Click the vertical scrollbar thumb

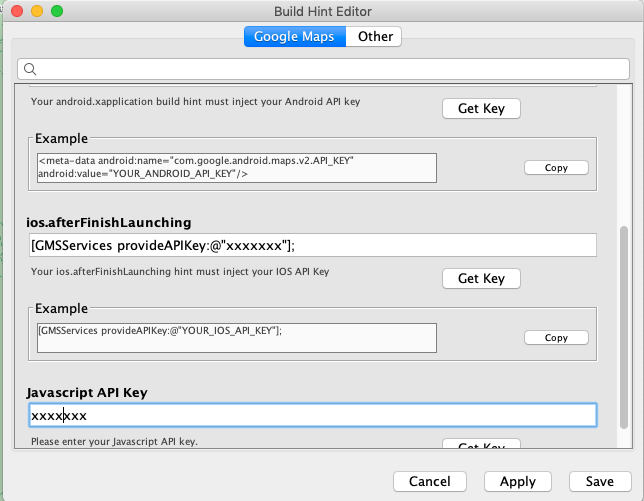(626, 330)
